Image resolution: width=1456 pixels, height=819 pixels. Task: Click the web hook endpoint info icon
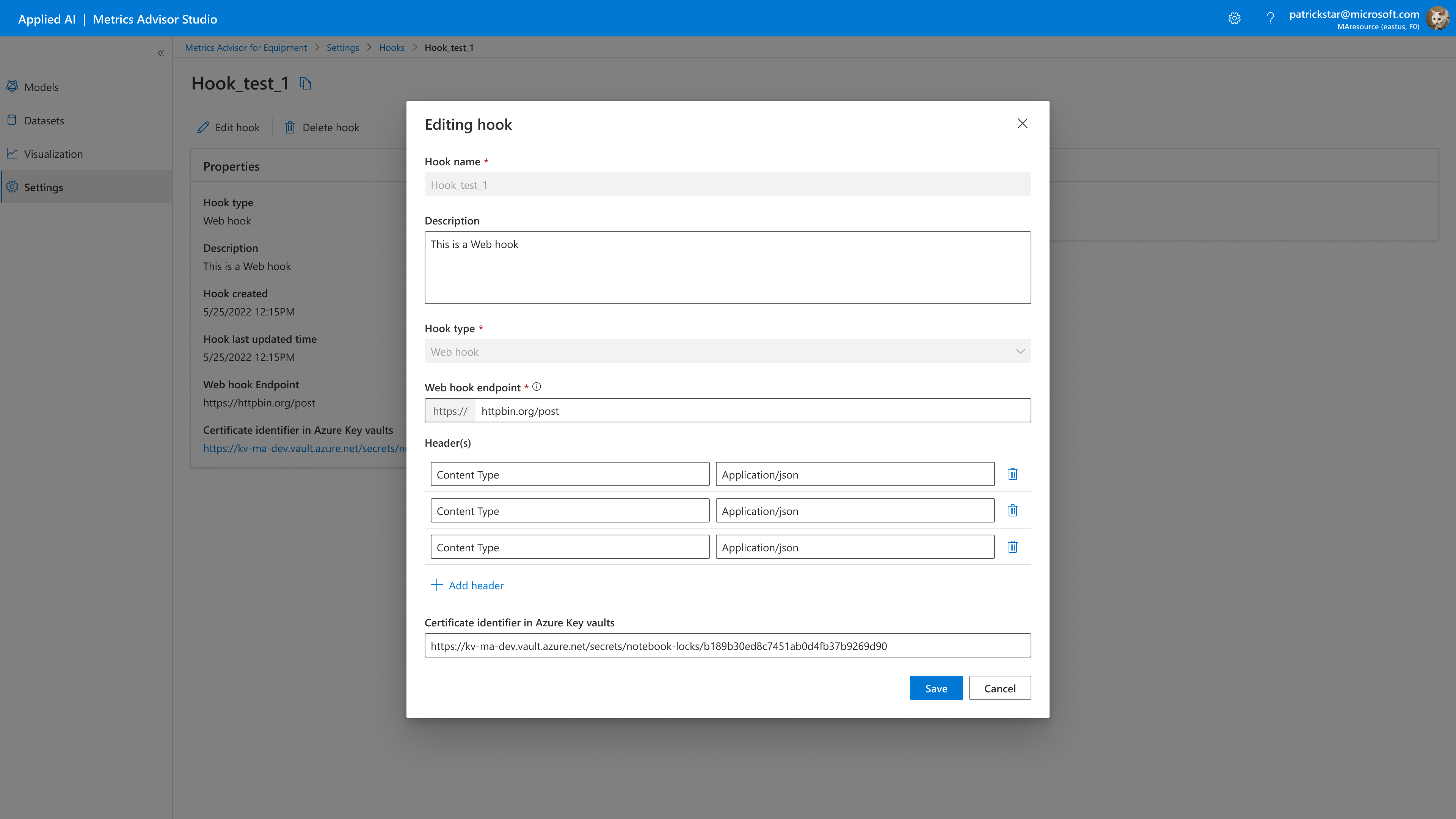[x=537, y=387]
